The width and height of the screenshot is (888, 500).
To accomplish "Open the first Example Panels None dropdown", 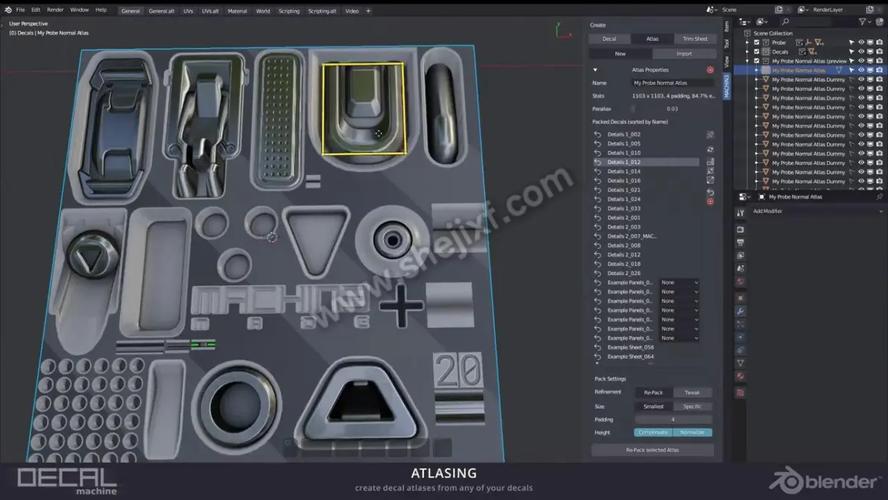I will tap(679, 283).
